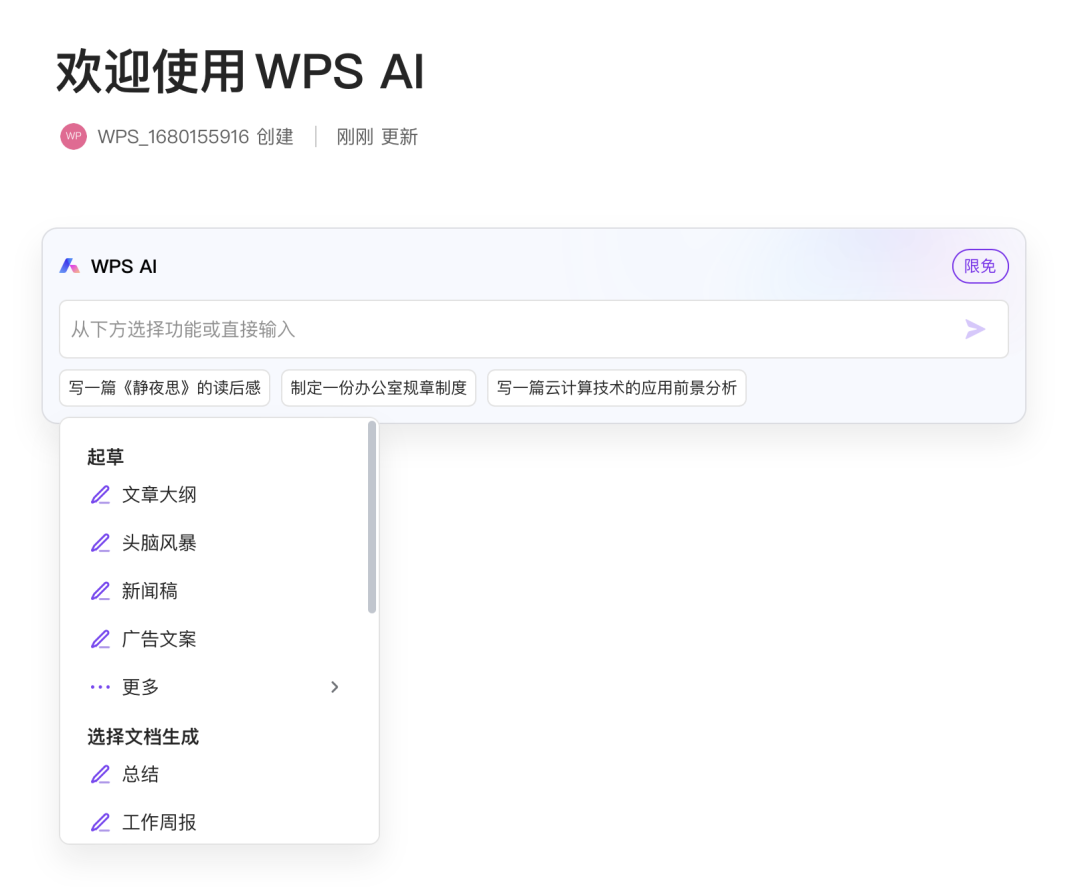Click the 写一篇云计算技术的应用前景分析 suggestion
The height and width of the screenshot is (887, 1080).
pos(616,388)
